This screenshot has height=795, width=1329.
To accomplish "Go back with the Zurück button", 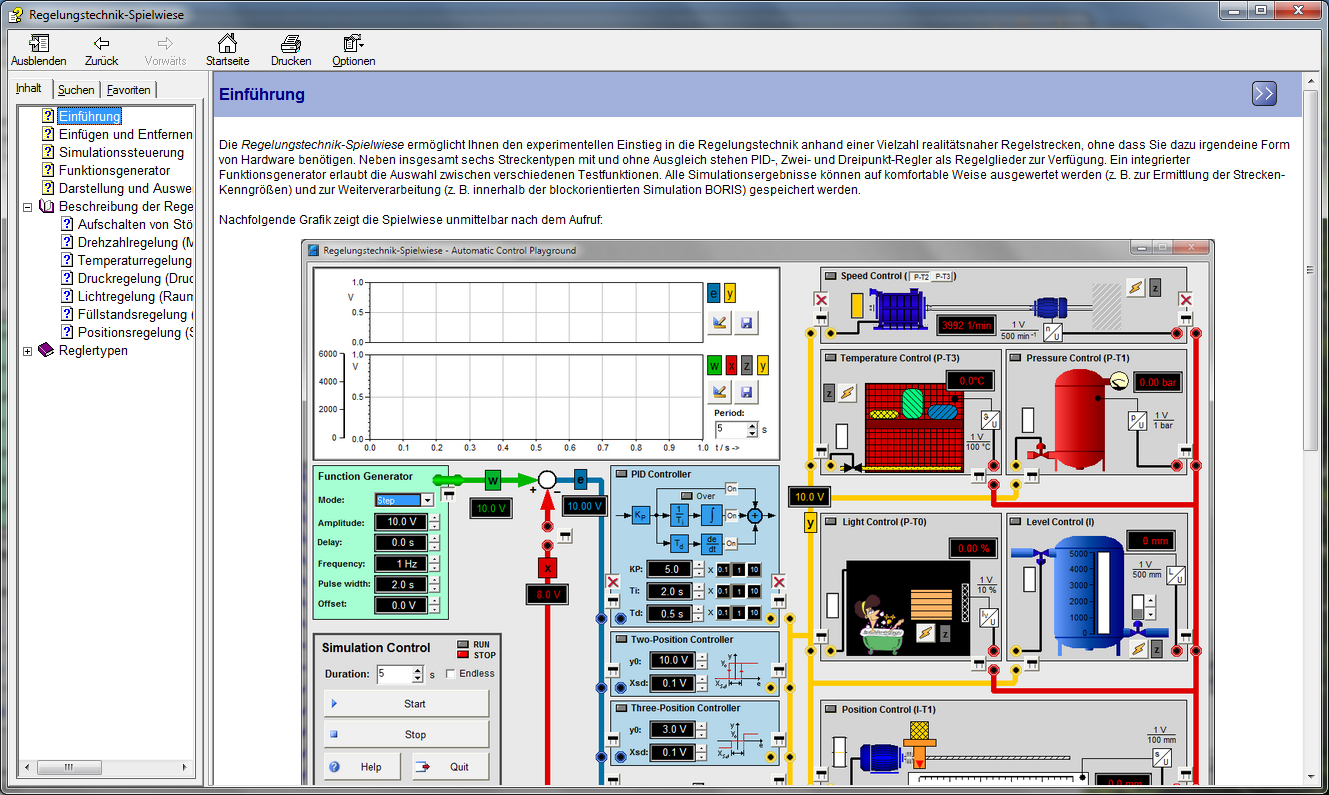I will coord(101,50).
